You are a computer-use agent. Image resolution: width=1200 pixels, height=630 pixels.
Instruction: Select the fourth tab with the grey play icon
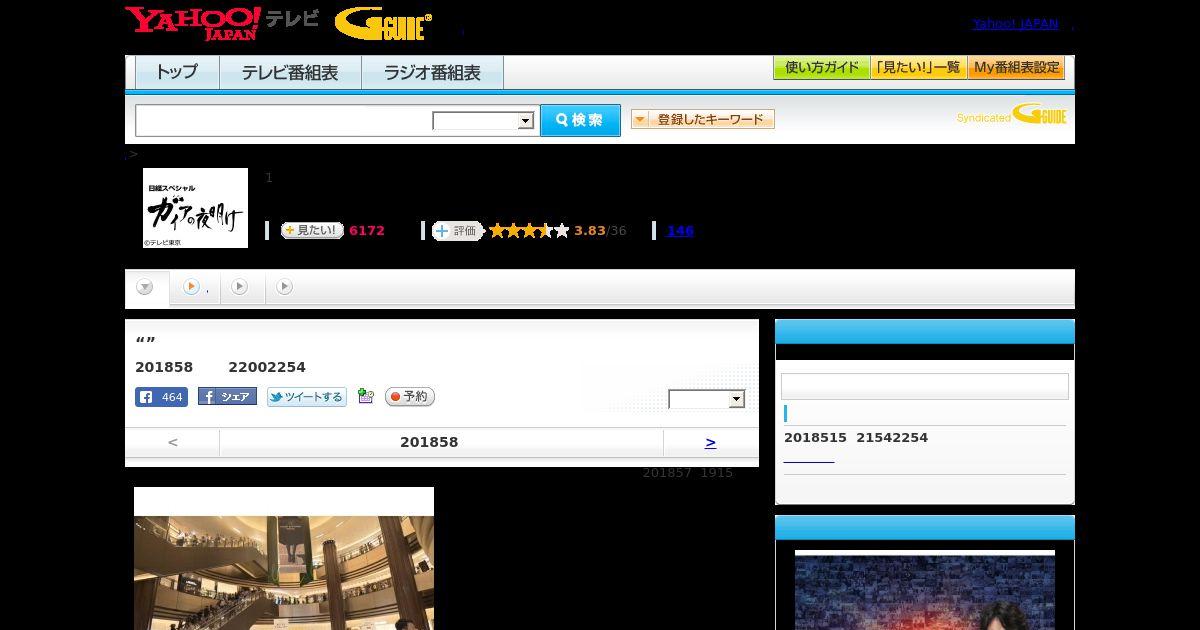[285, 287]
